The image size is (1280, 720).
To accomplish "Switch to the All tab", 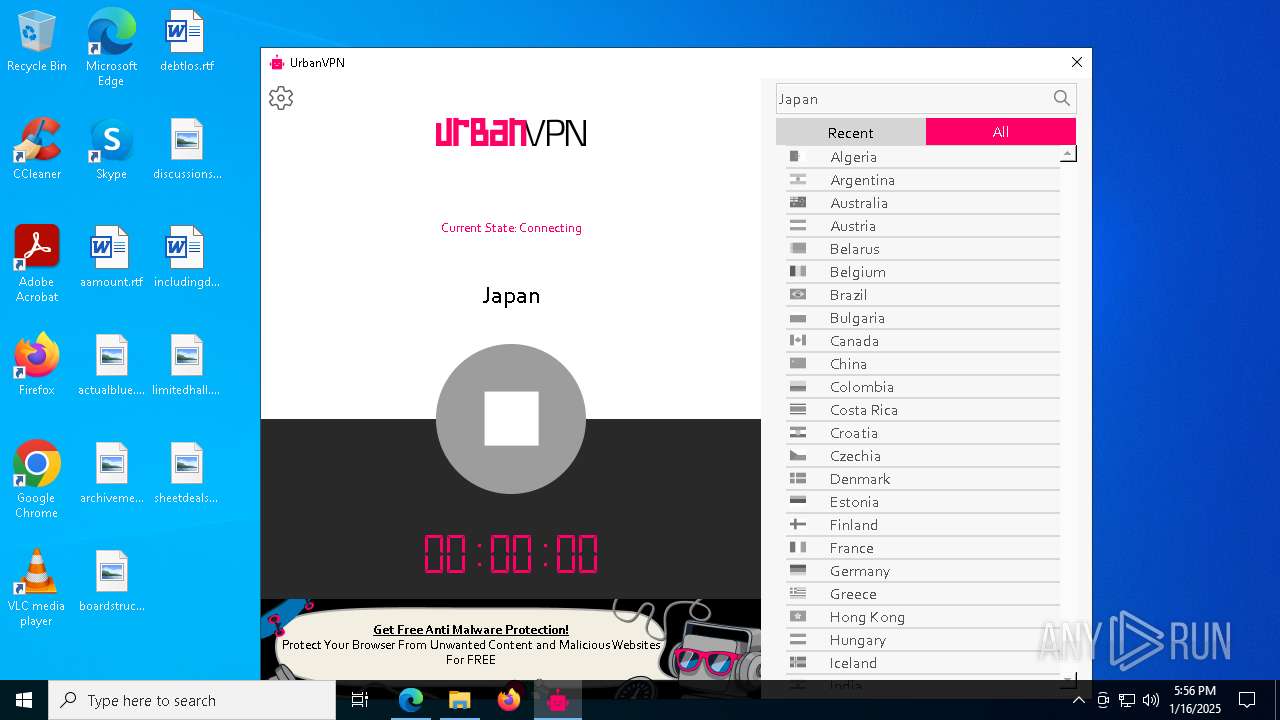I will pos(1001,132).
